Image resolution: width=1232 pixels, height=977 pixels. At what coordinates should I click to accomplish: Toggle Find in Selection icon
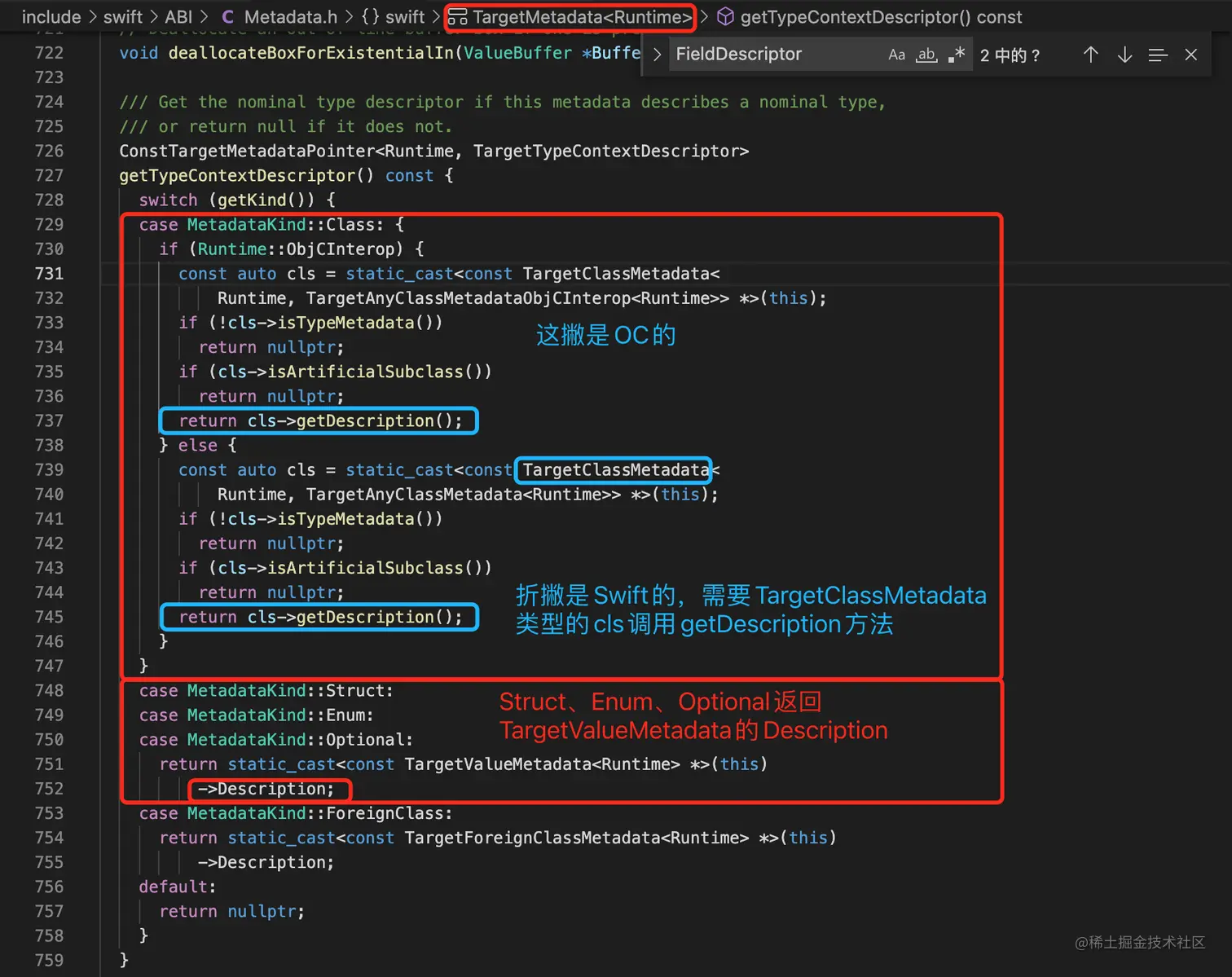pos(1158,55)
